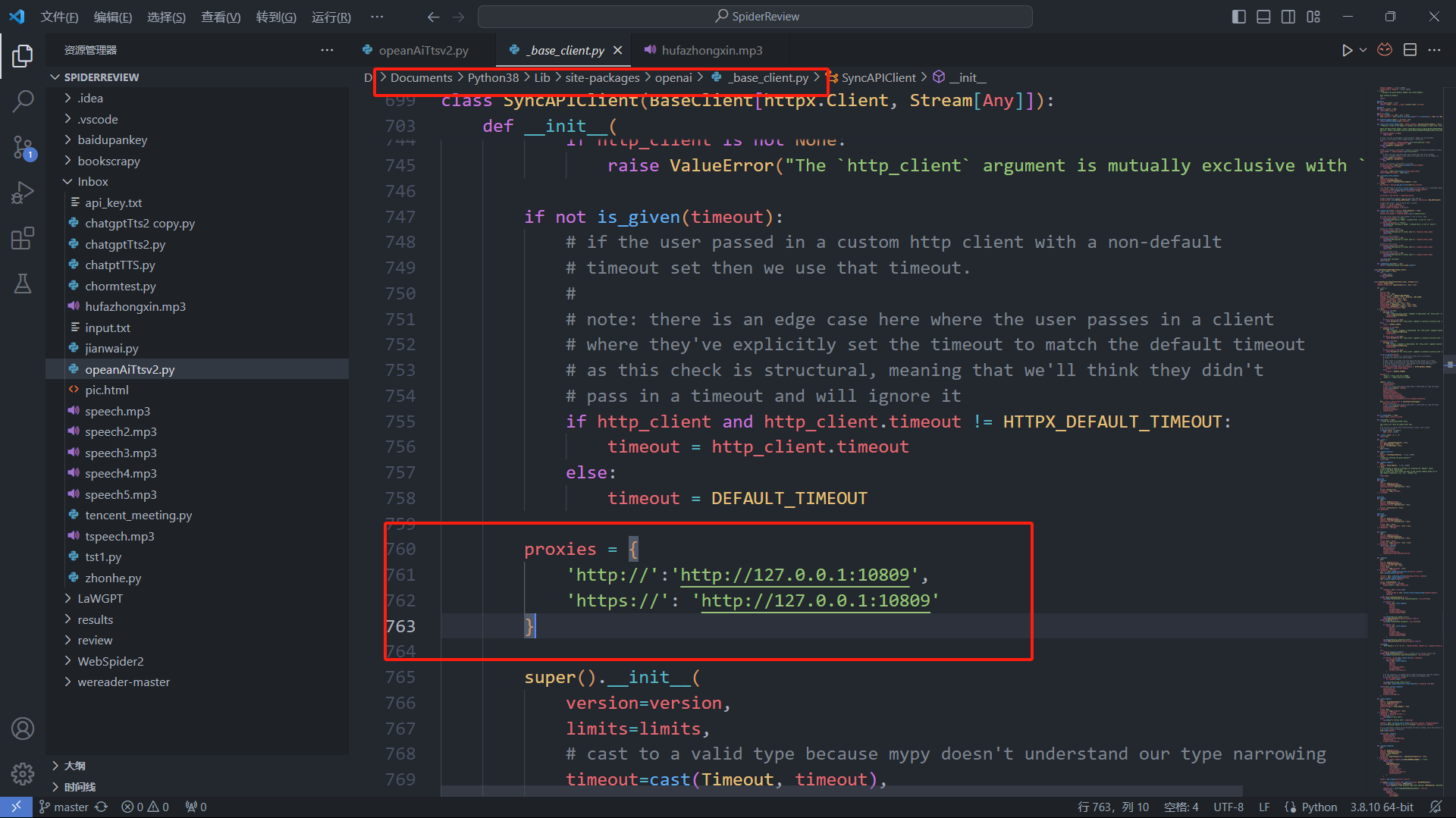Open the 运行(R) menu

(331, 17)
